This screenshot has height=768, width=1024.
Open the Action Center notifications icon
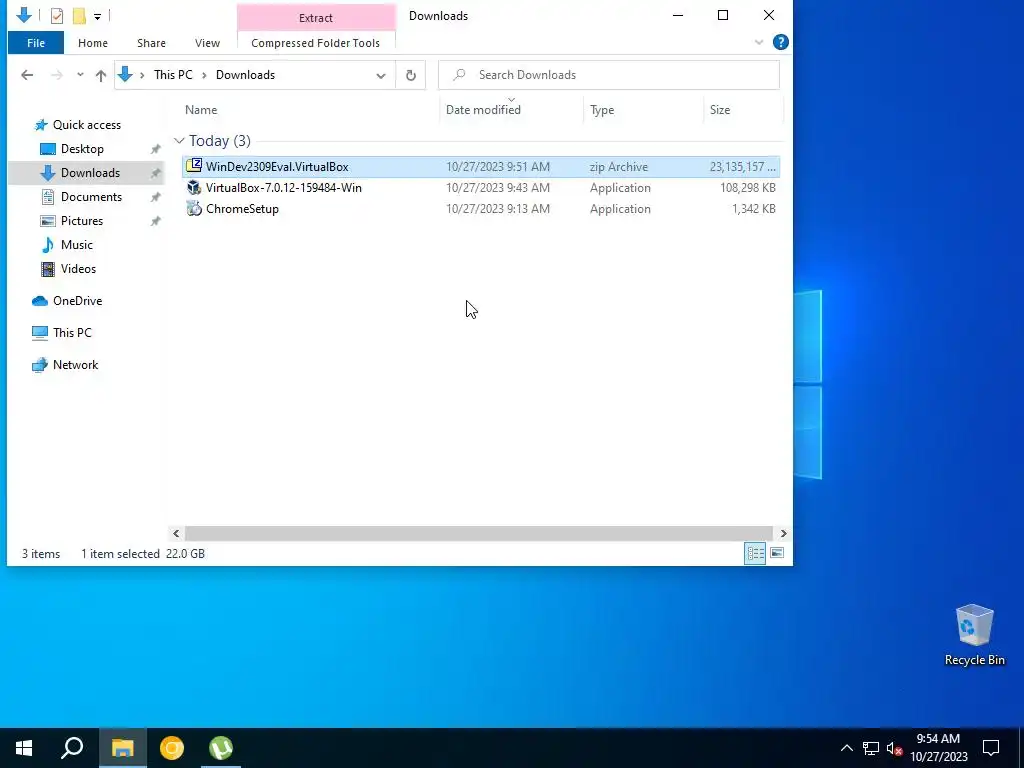tap(991, 748)
